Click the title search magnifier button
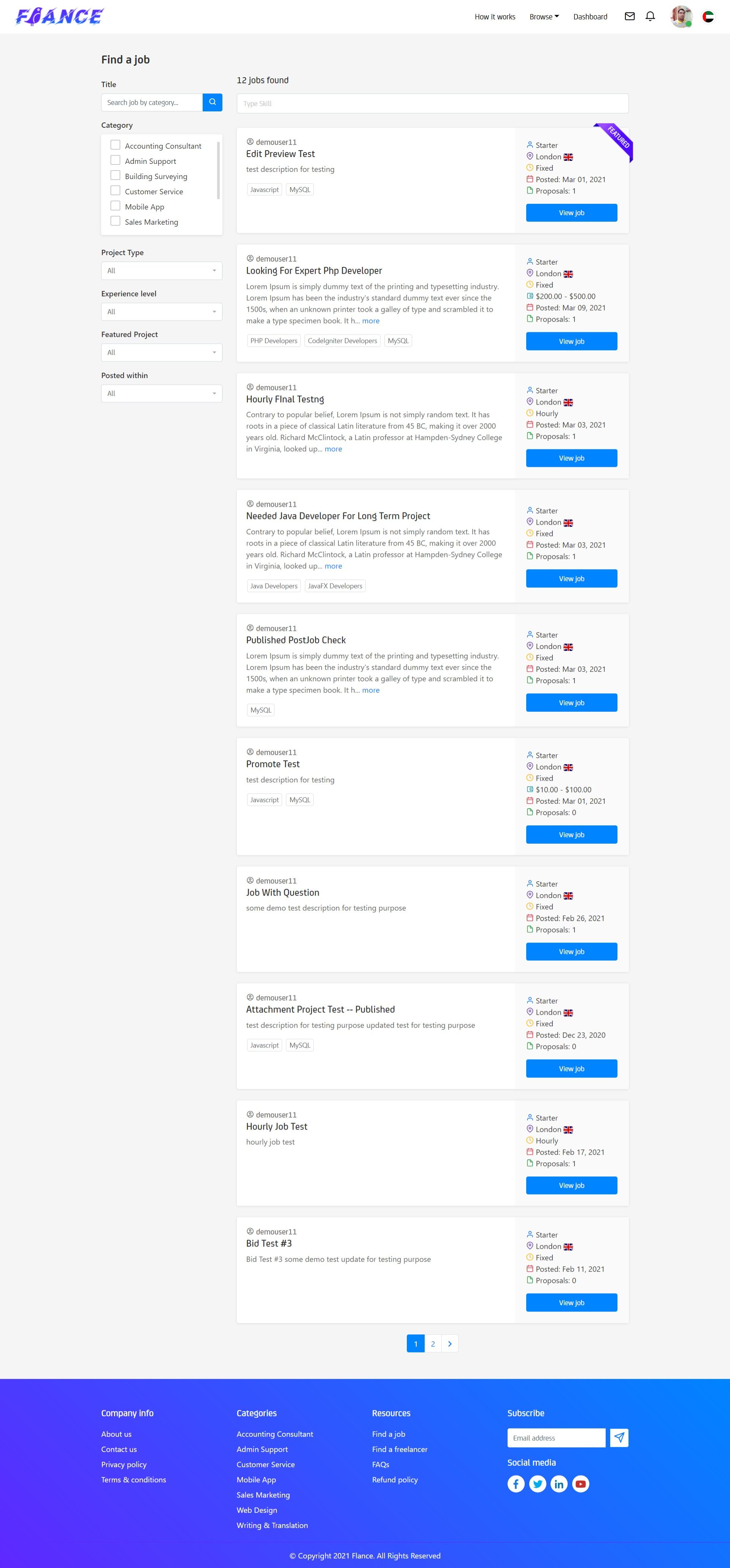 click(213, 102)
